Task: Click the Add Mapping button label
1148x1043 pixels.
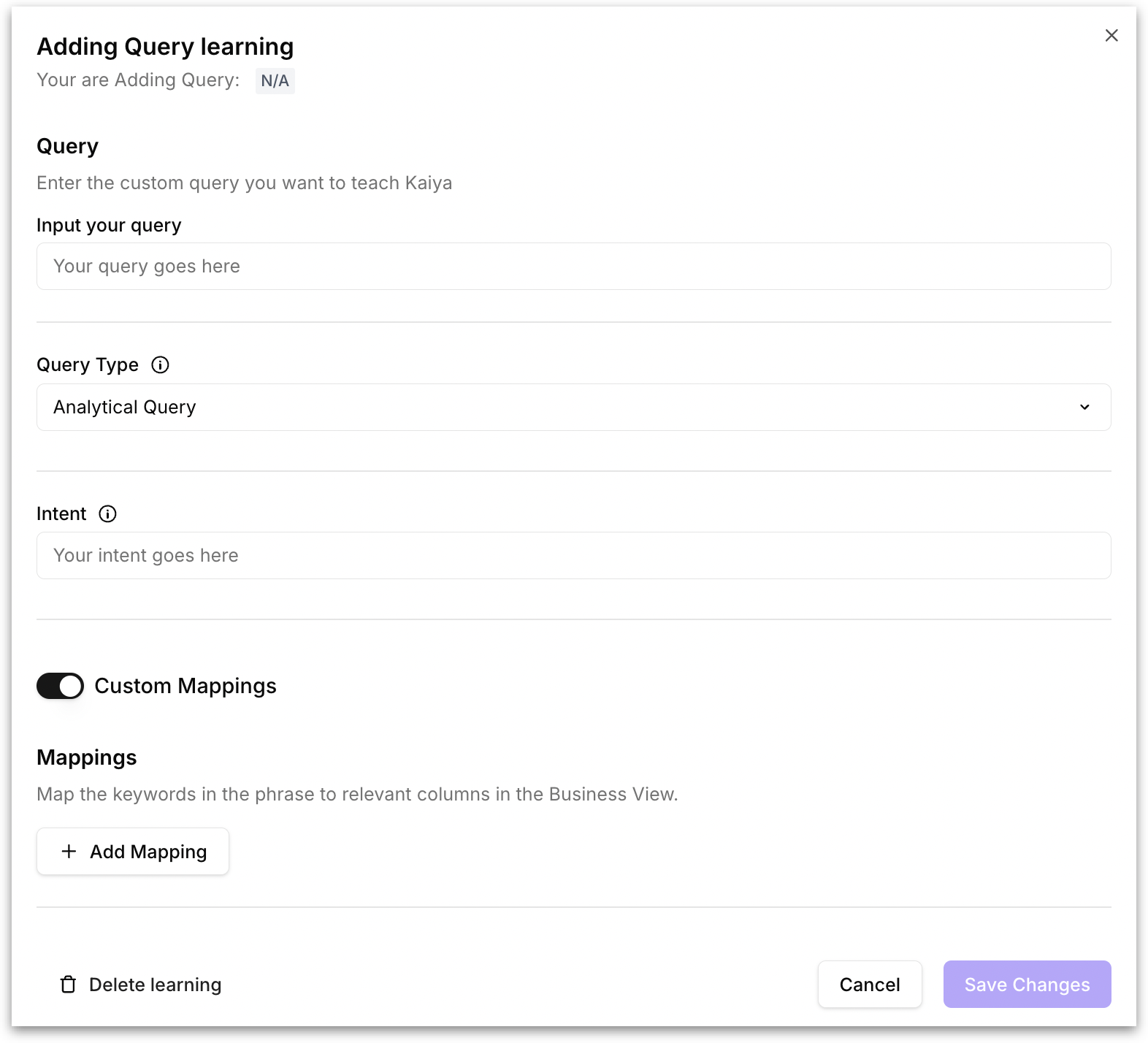Action: (x=148, y=852)
